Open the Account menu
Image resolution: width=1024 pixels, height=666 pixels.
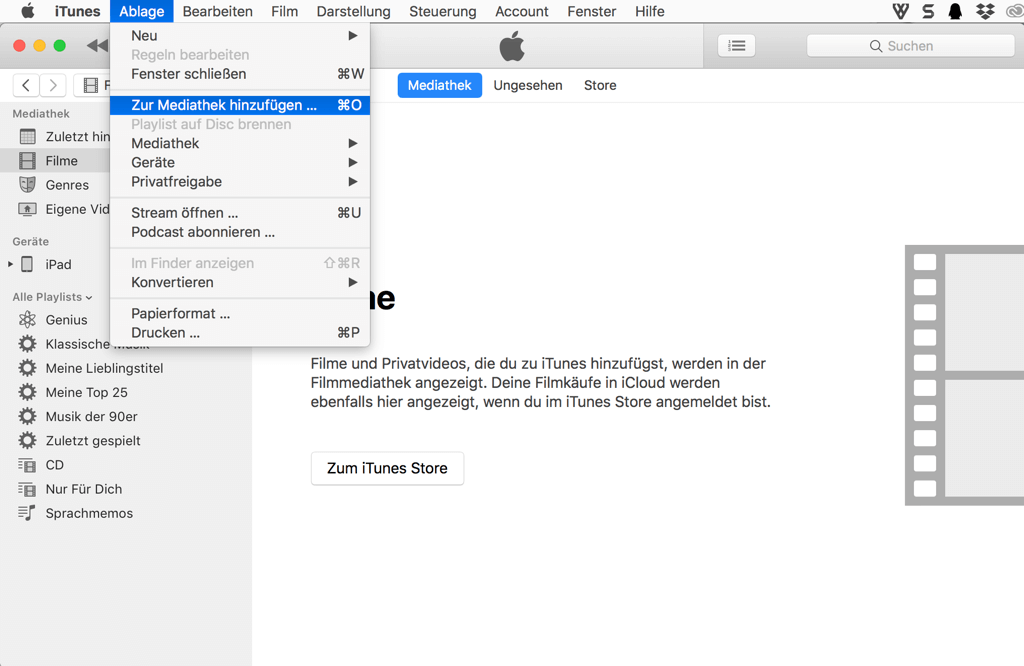[x=522, y=11]
